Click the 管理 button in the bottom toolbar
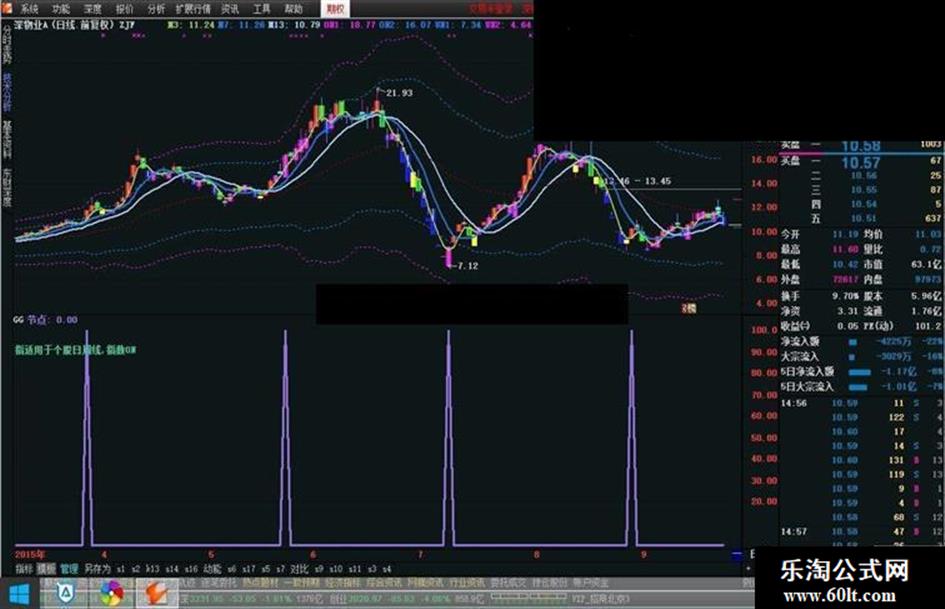 (x=69, y=569)
